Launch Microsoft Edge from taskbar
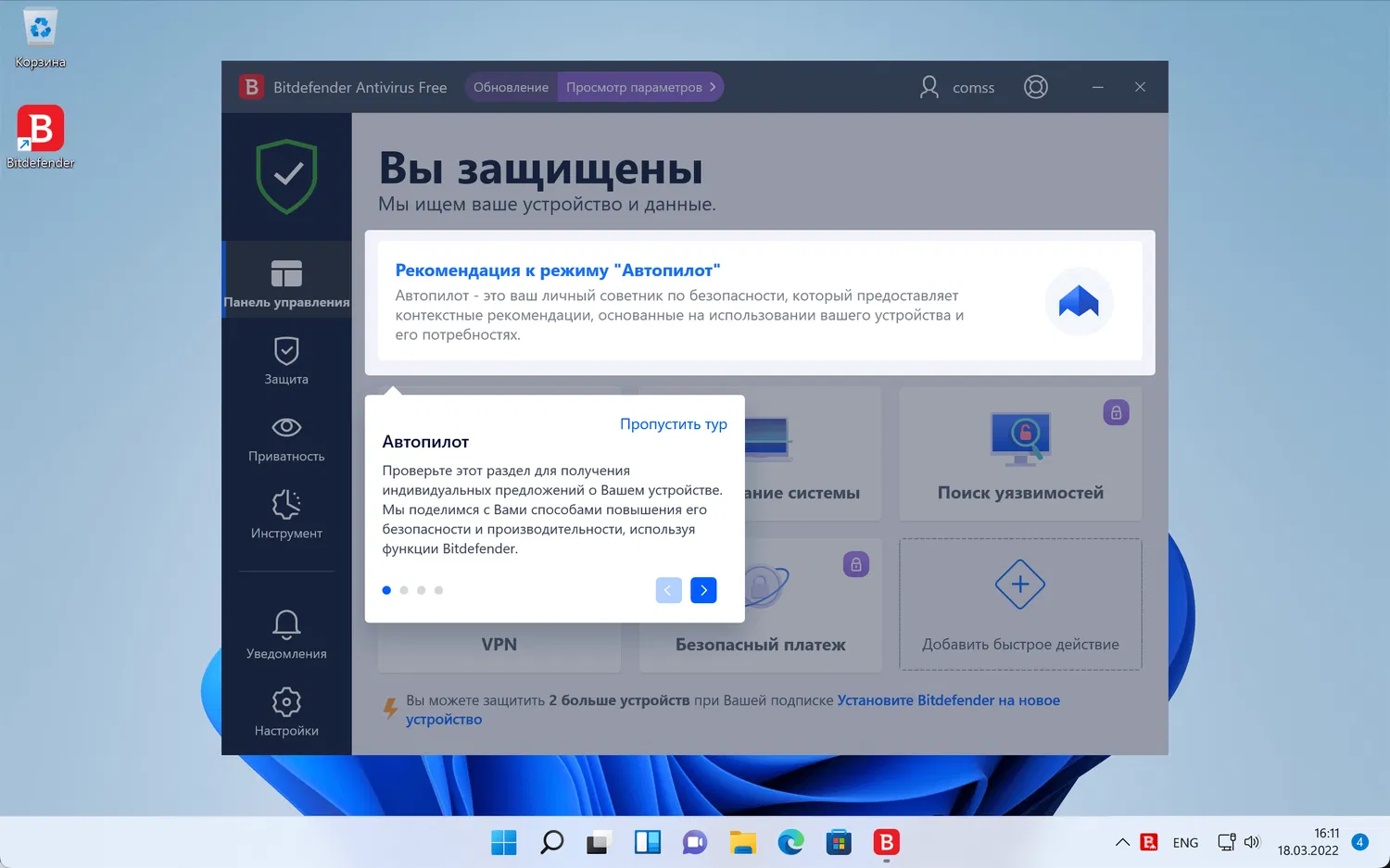This screenshot has width=1390, height=868. click(x=790, y=842)
